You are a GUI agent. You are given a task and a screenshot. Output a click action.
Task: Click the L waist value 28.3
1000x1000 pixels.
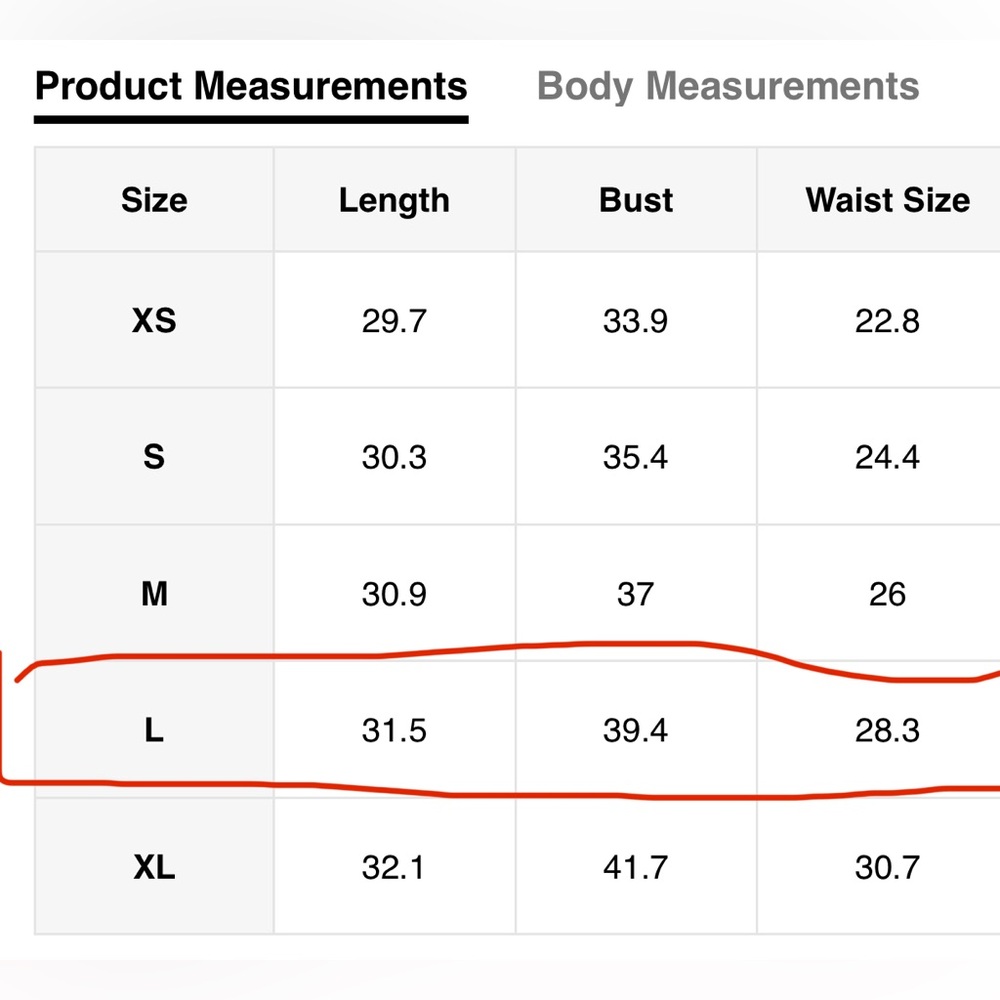888,730
